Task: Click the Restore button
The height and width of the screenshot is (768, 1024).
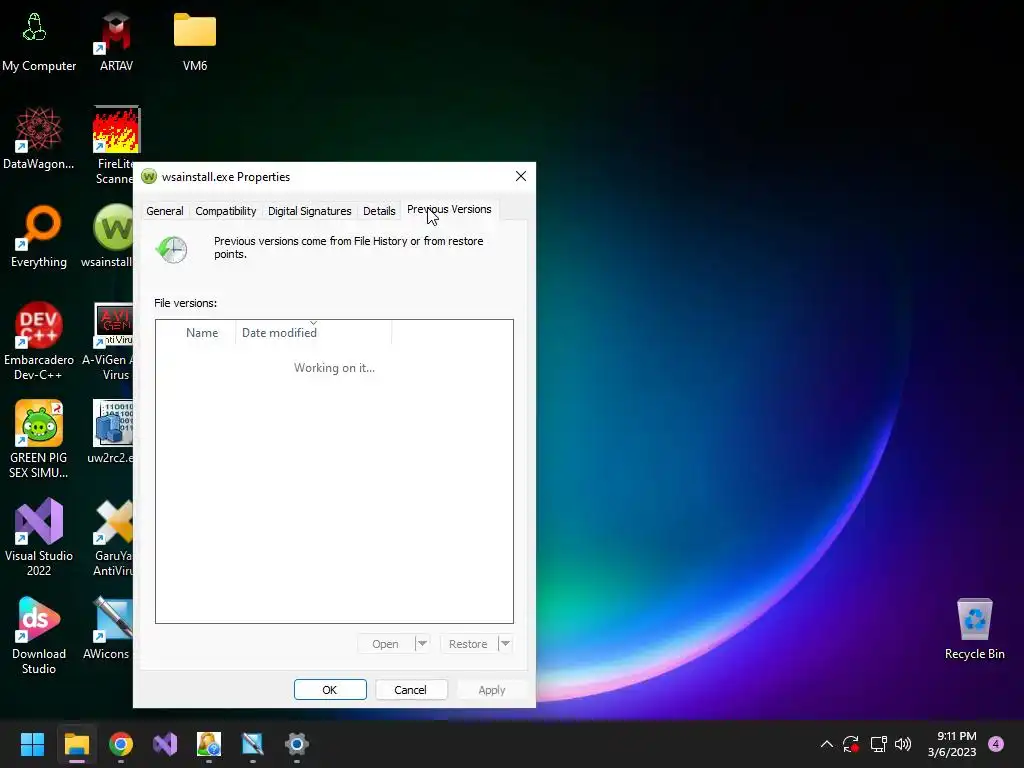Action: (468, 644)
